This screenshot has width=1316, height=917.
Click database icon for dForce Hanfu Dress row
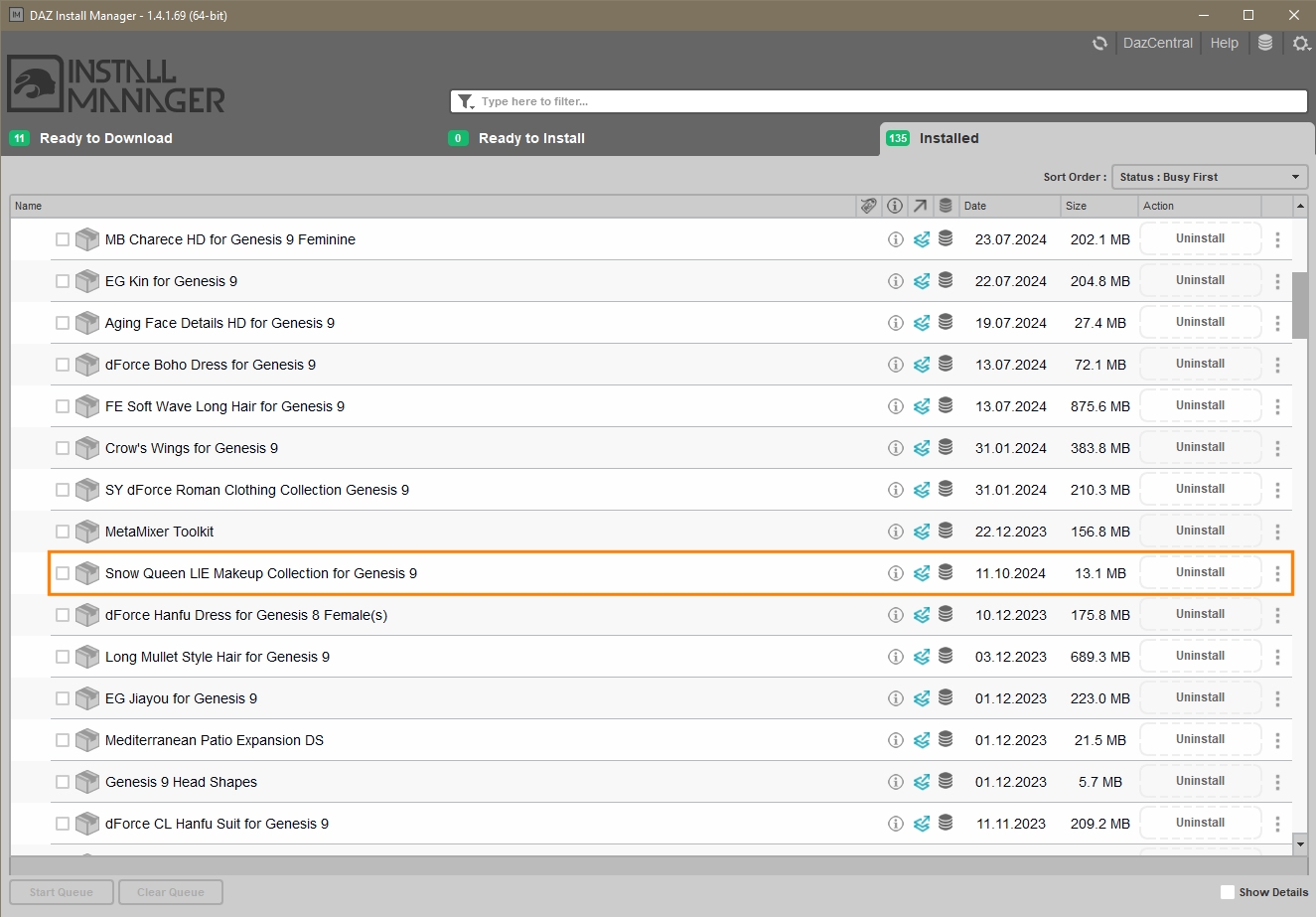tap(946, 615)
